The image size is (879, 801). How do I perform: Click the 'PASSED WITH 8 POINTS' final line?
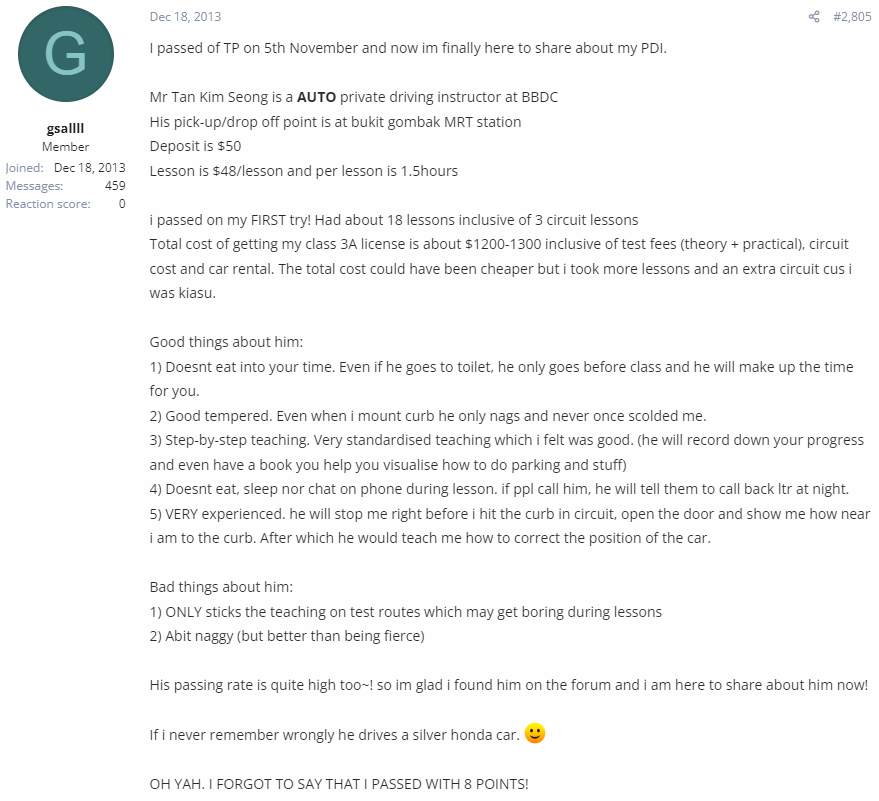339,784
